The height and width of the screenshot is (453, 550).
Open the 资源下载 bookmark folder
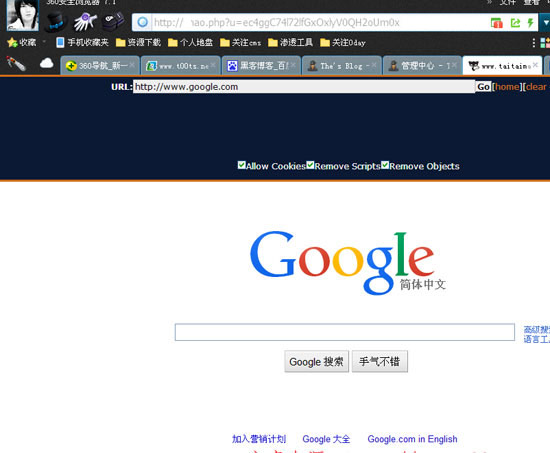pyautogui.click(x=139, y=42)
